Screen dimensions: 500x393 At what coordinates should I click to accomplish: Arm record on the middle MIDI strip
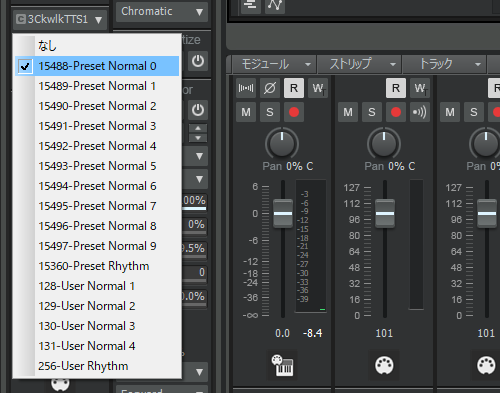click(396, 112)
